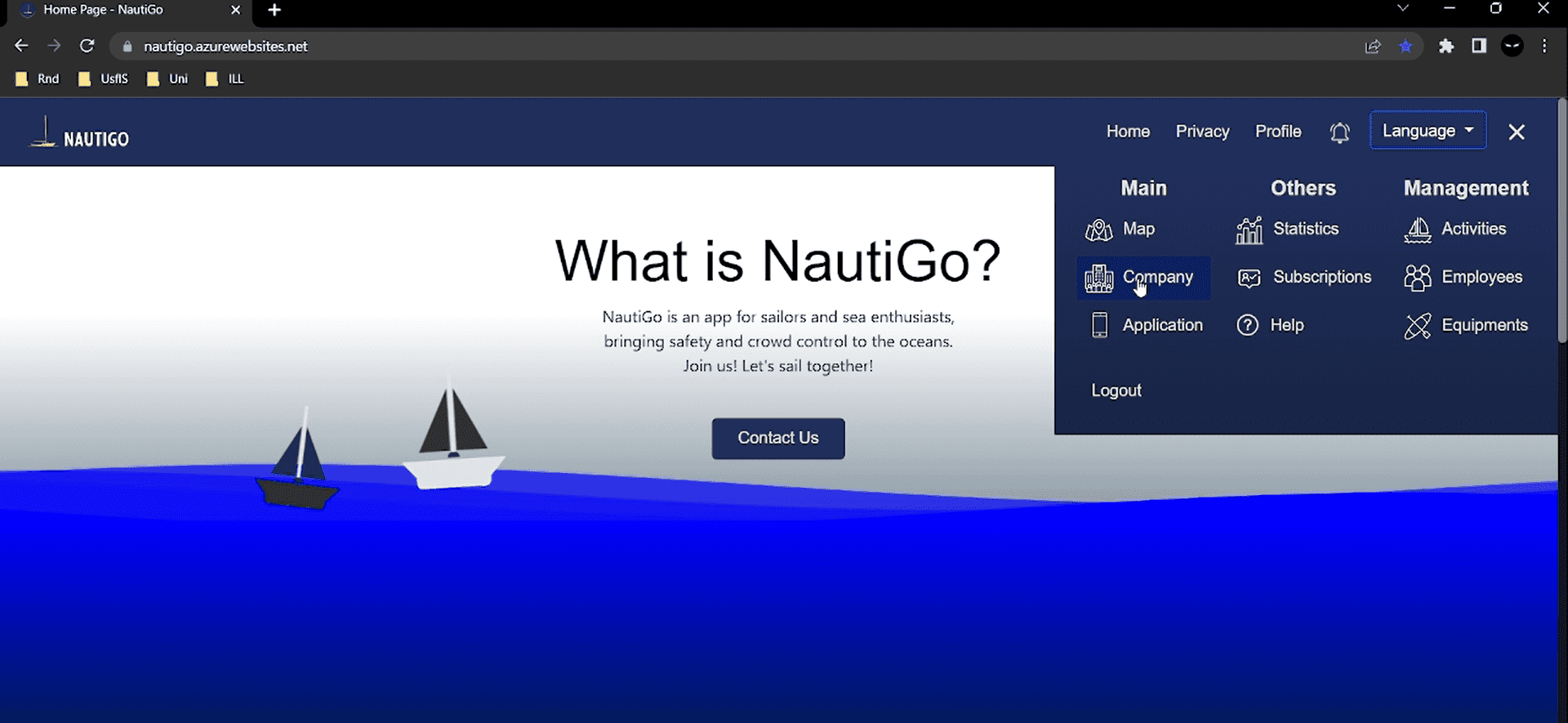
Task: Open Privacy page from navbar
Action: click(1202, 132)
